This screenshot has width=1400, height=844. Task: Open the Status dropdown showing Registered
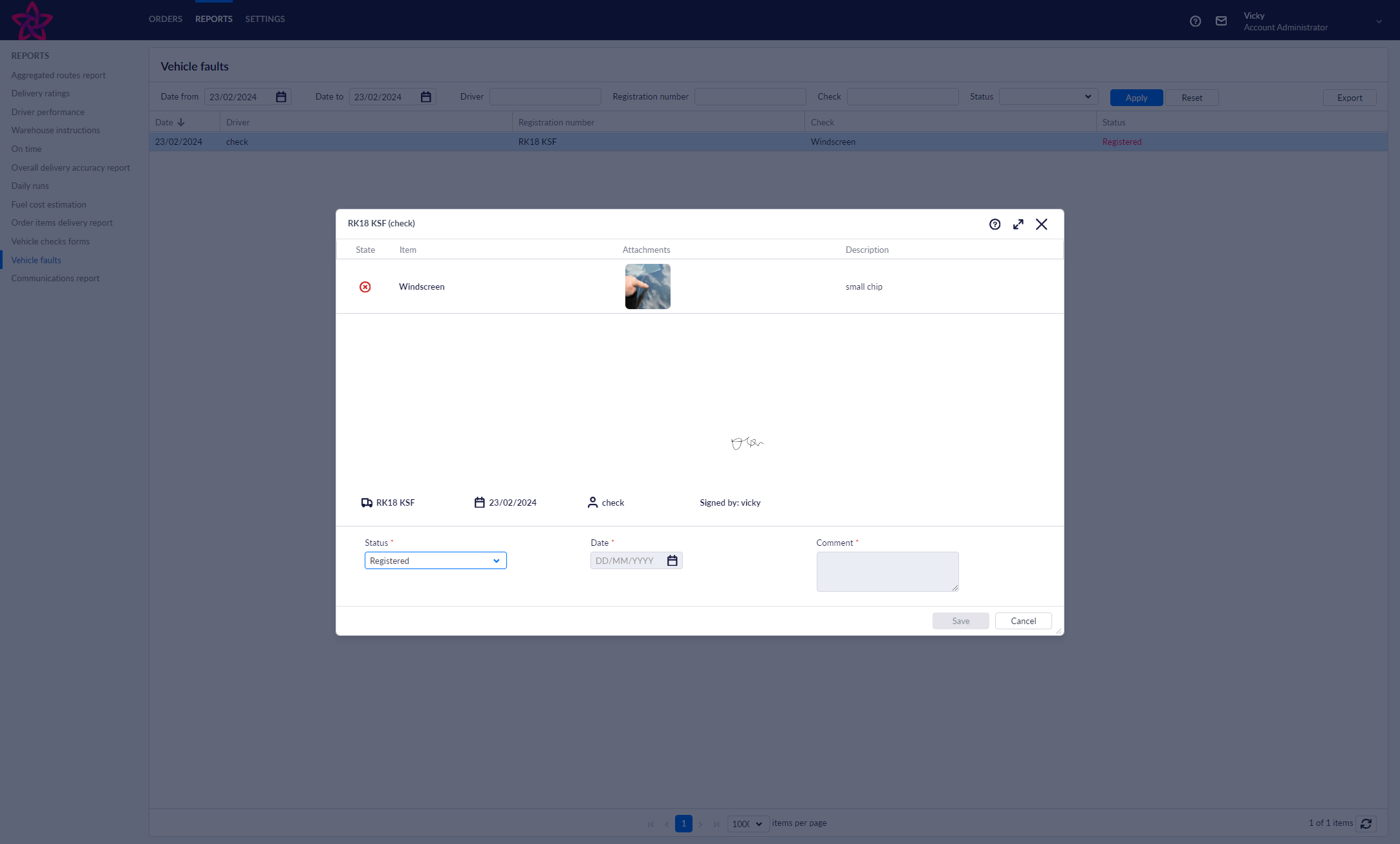[435, 561]
